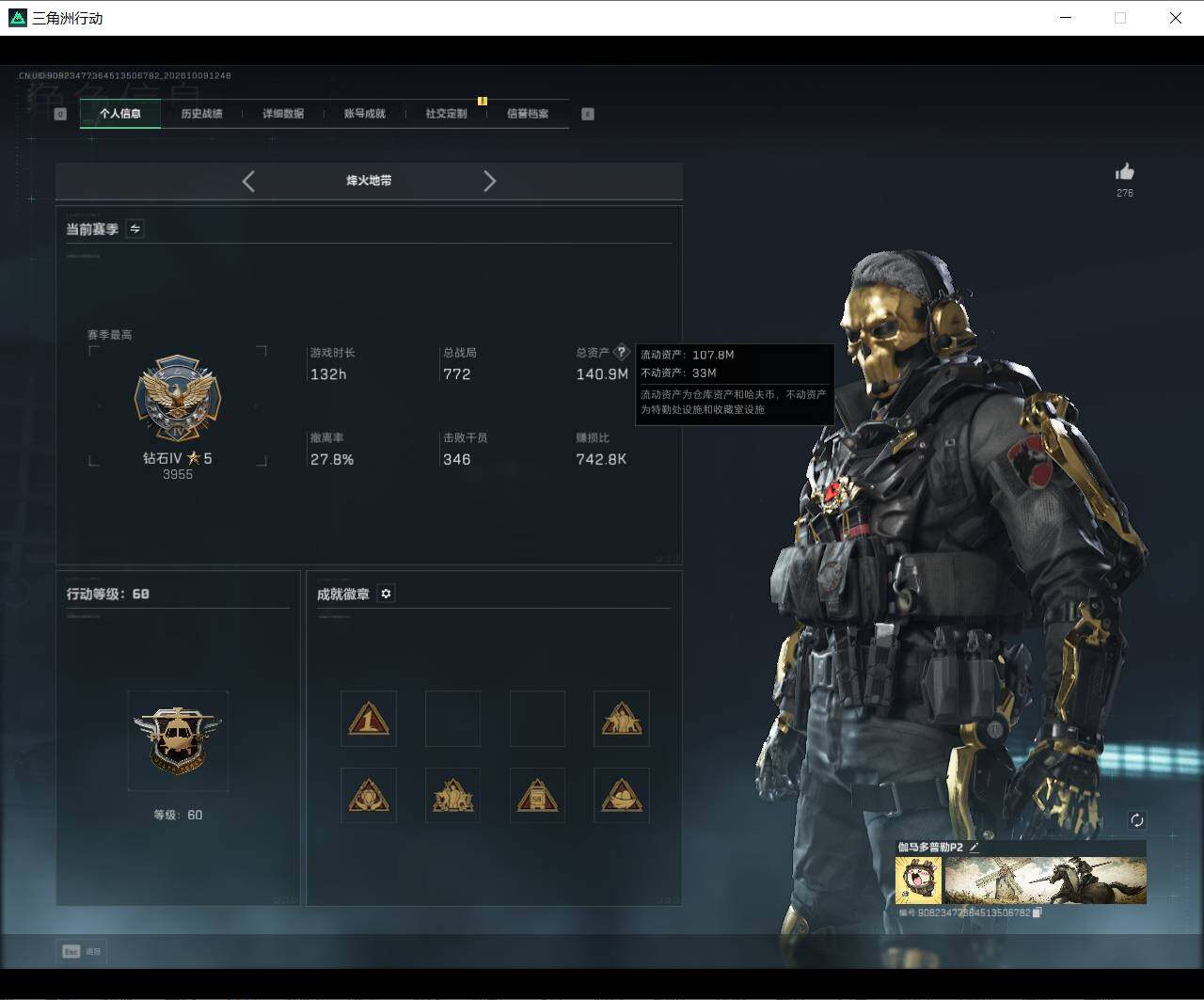This screenshot has height=1000, width=1204.
Task: Click the windmill knight banner image
Action: (x=1045, y=881)
